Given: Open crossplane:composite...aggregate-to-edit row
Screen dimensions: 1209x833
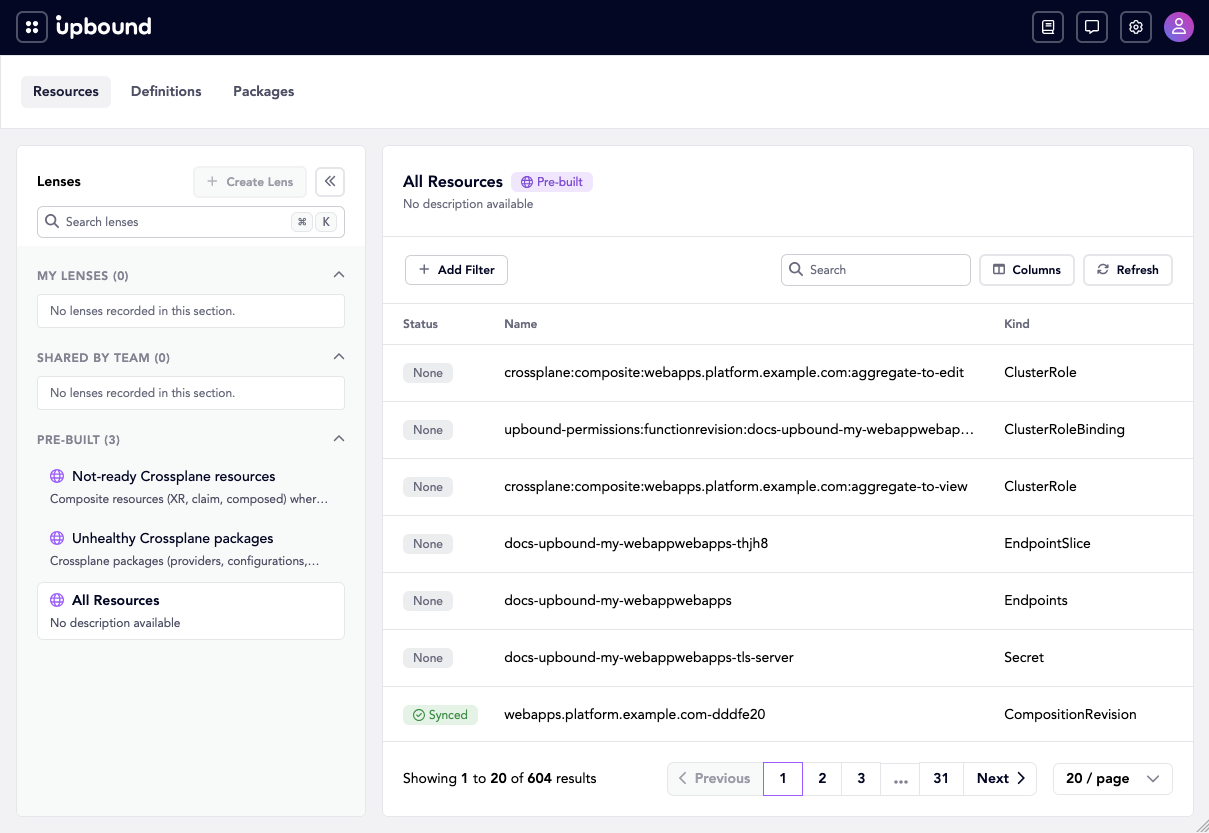Looking at the screenshot, I should click(788, 373).
